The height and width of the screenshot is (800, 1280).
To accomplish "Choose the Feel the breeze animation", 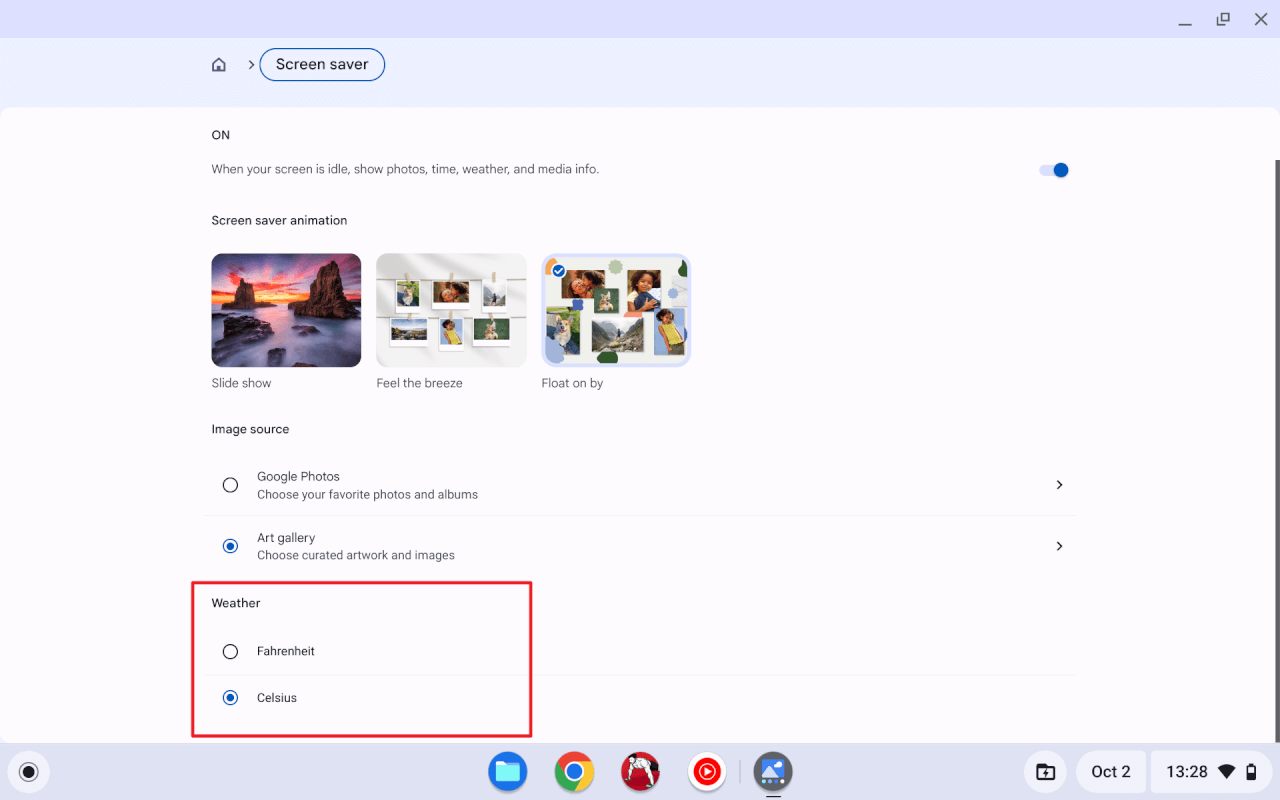I will pos(451,310).
